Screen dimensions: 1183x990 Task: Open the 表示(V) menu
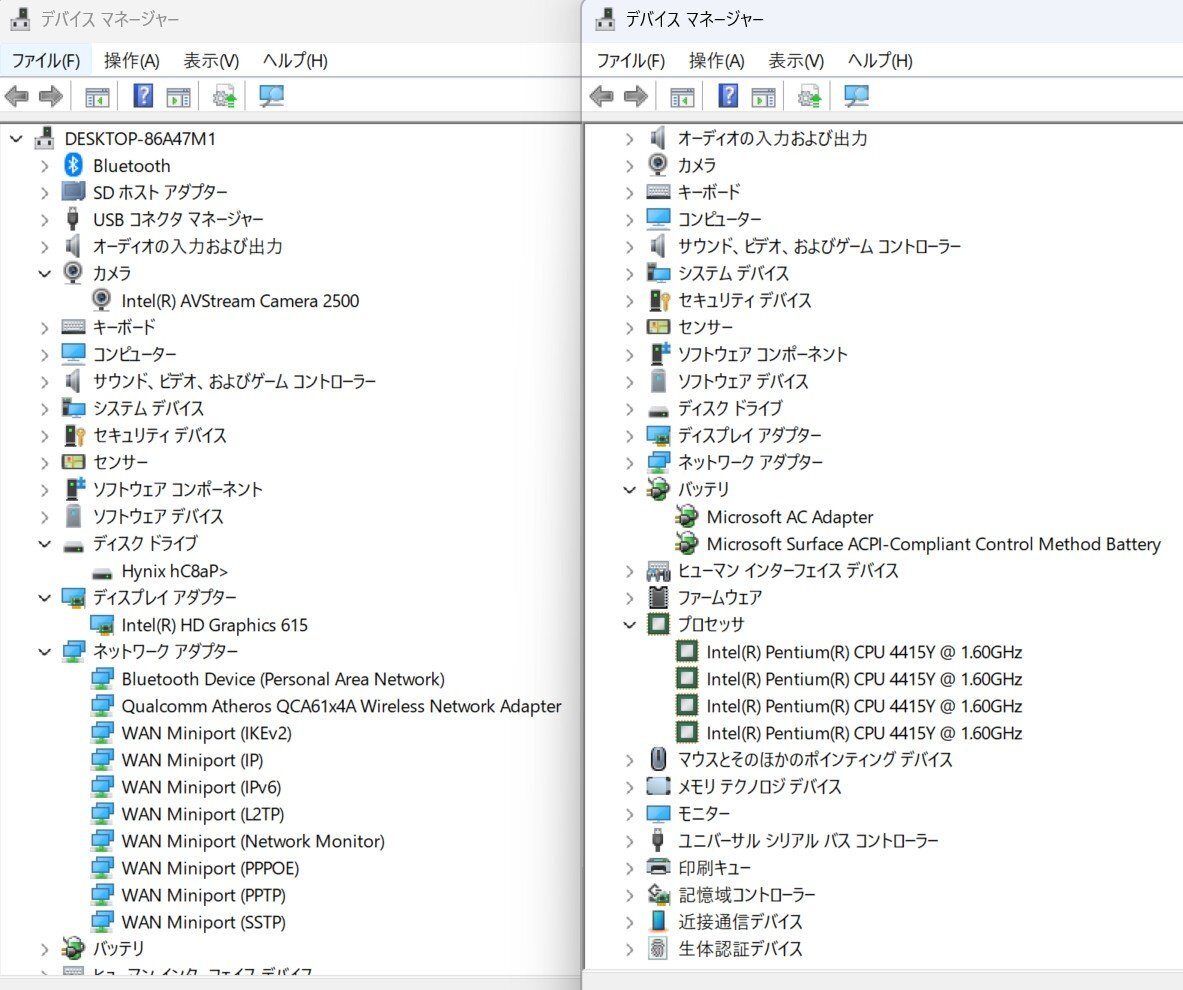[209, 60]
